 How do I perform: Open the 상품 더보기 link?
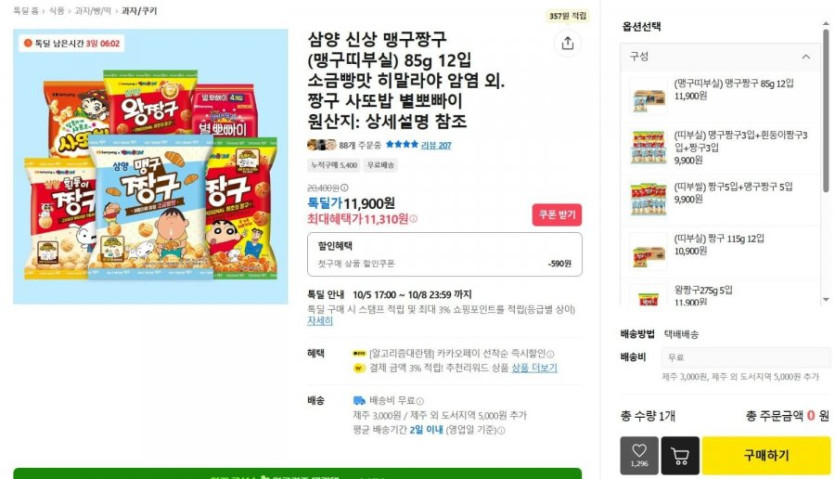coord(534,368)
